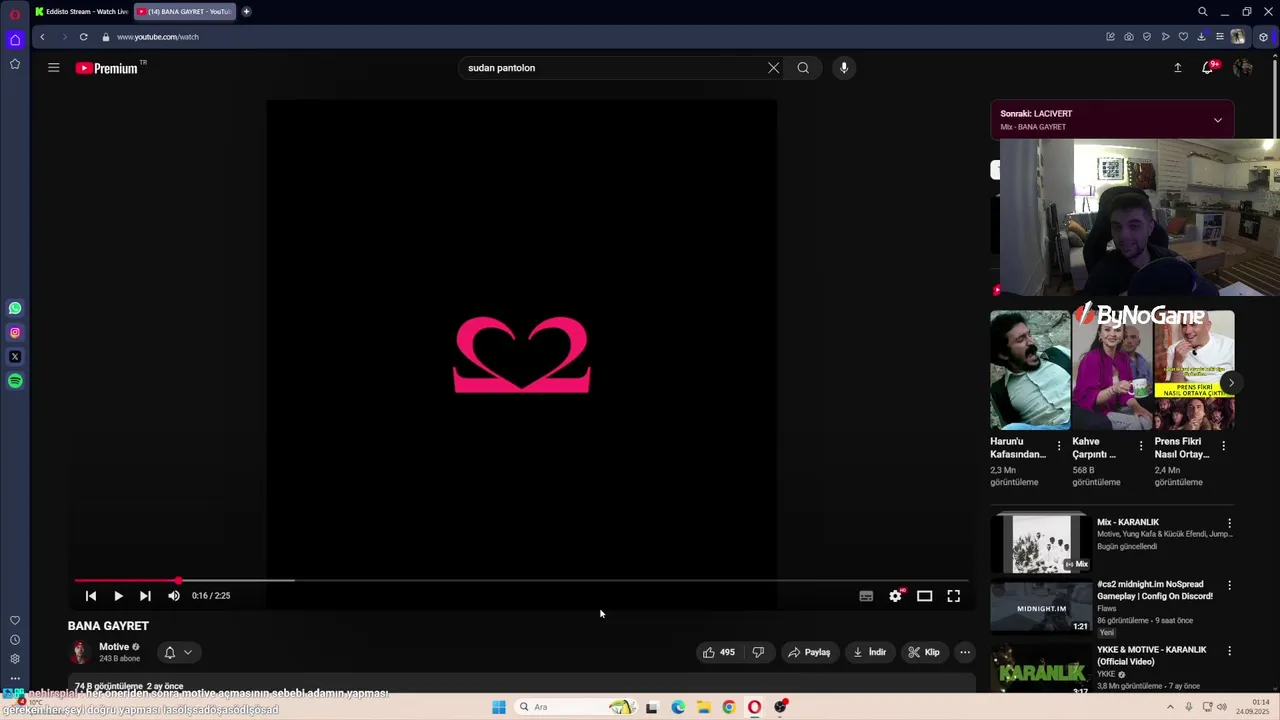Open Spotify in Opera sidebar
Image resolution: width=1280 pixels, height=720 pixels.
click(15, 381)
